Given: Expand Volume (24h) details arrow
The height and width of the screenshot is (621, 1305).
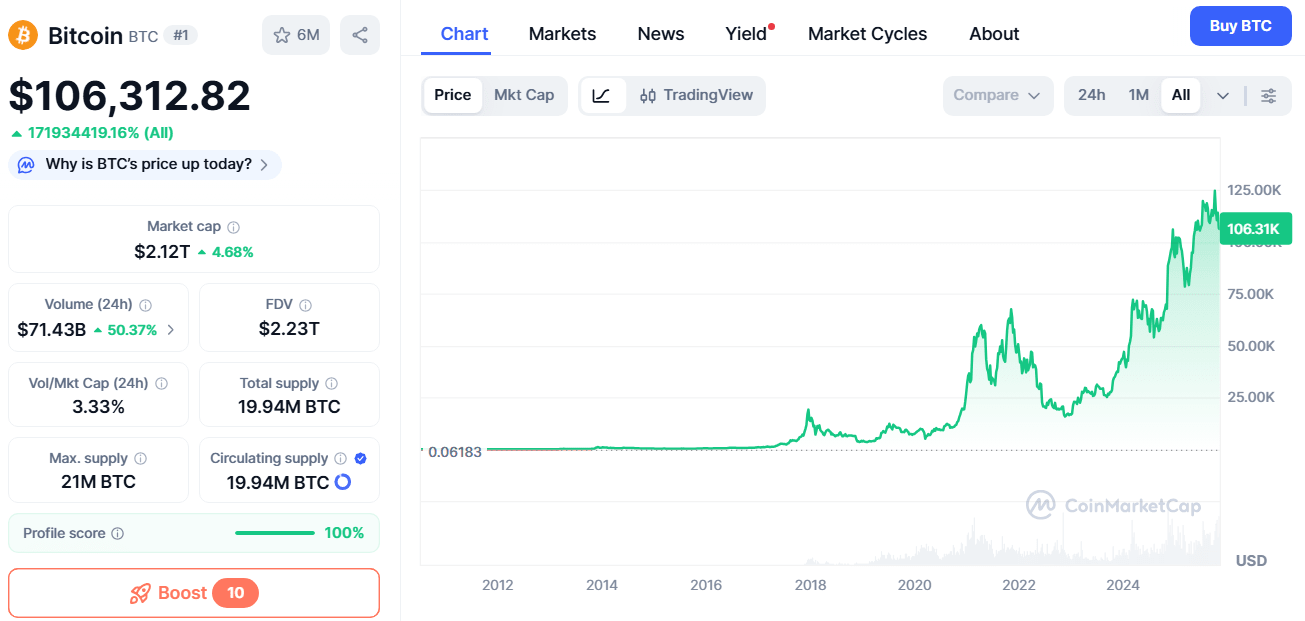Looking at the screenshot, I should point(171,330).
